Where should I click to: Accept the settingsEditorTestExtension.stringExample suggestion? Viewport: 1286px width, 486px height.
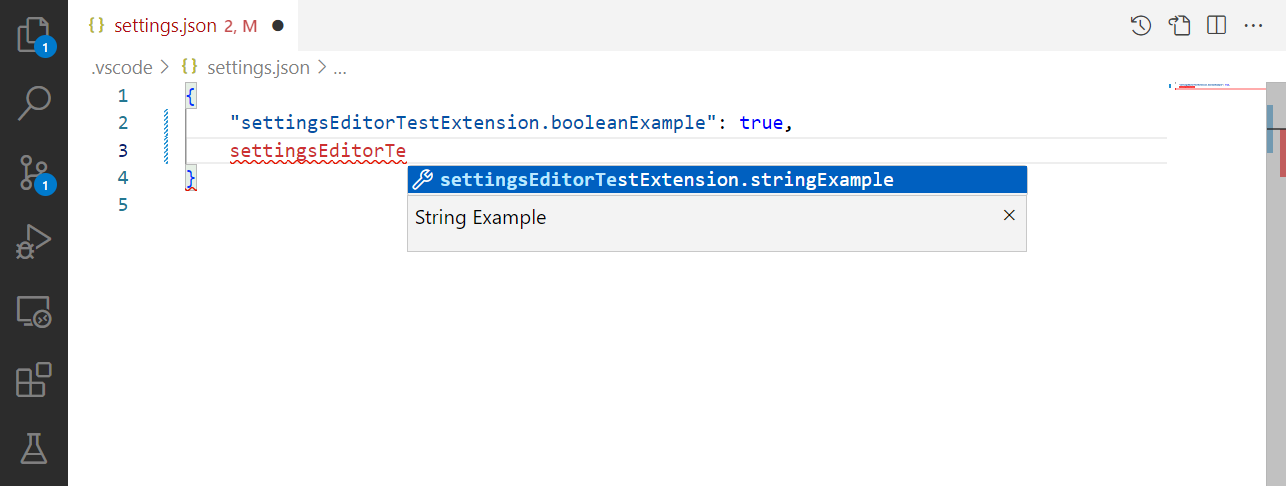click(x=666, y=180)
